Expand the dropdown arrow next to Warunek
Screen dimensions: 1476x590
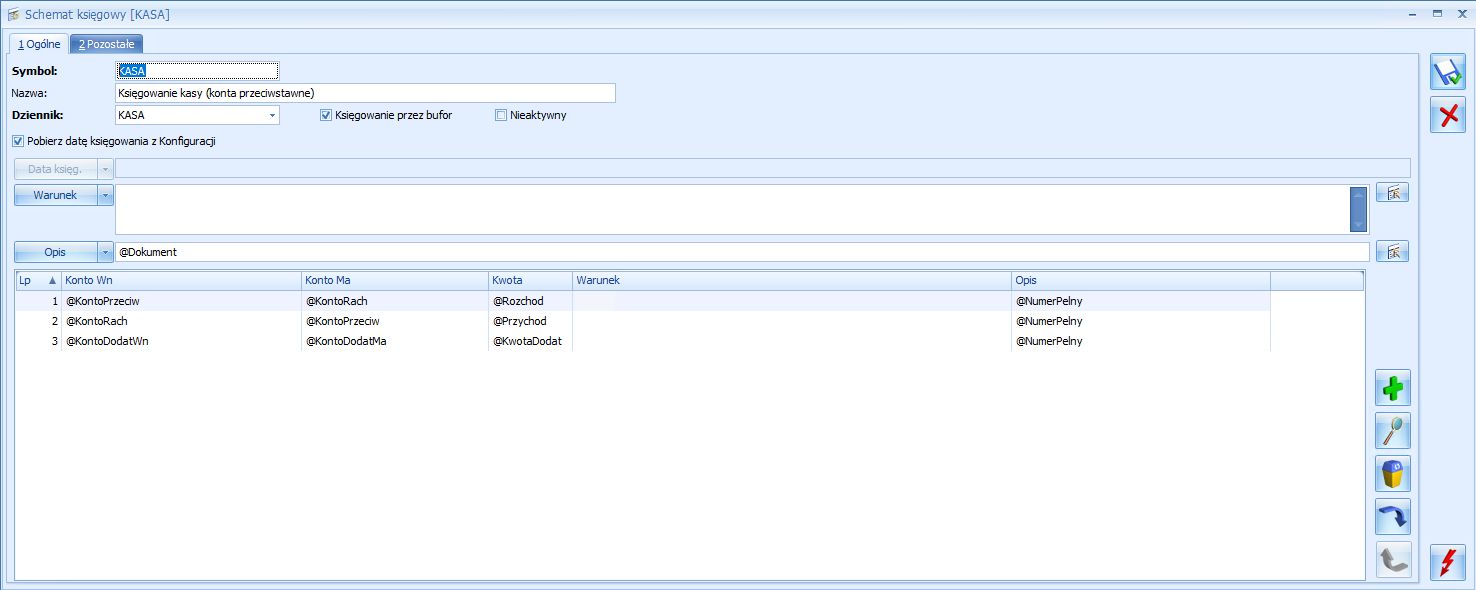[104, 195]
